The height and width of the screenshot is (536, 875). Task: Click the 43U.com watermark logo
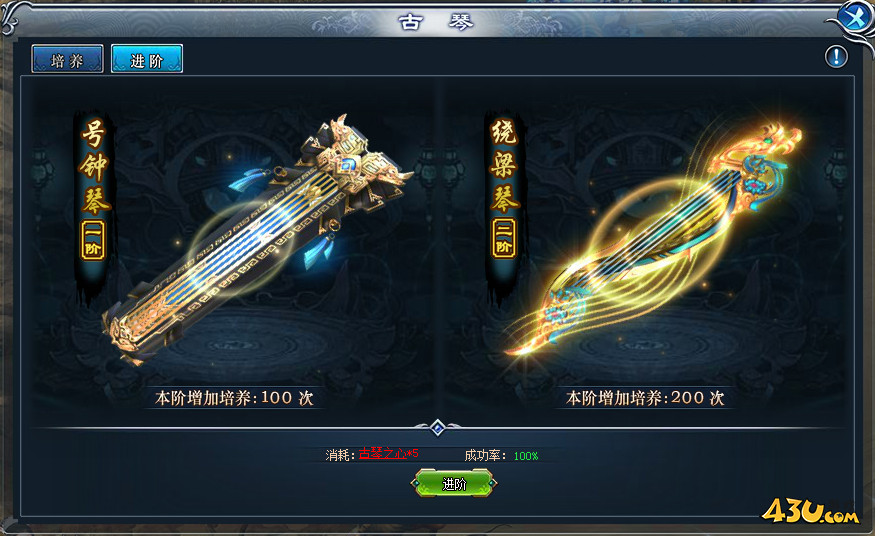coord(810,510)
